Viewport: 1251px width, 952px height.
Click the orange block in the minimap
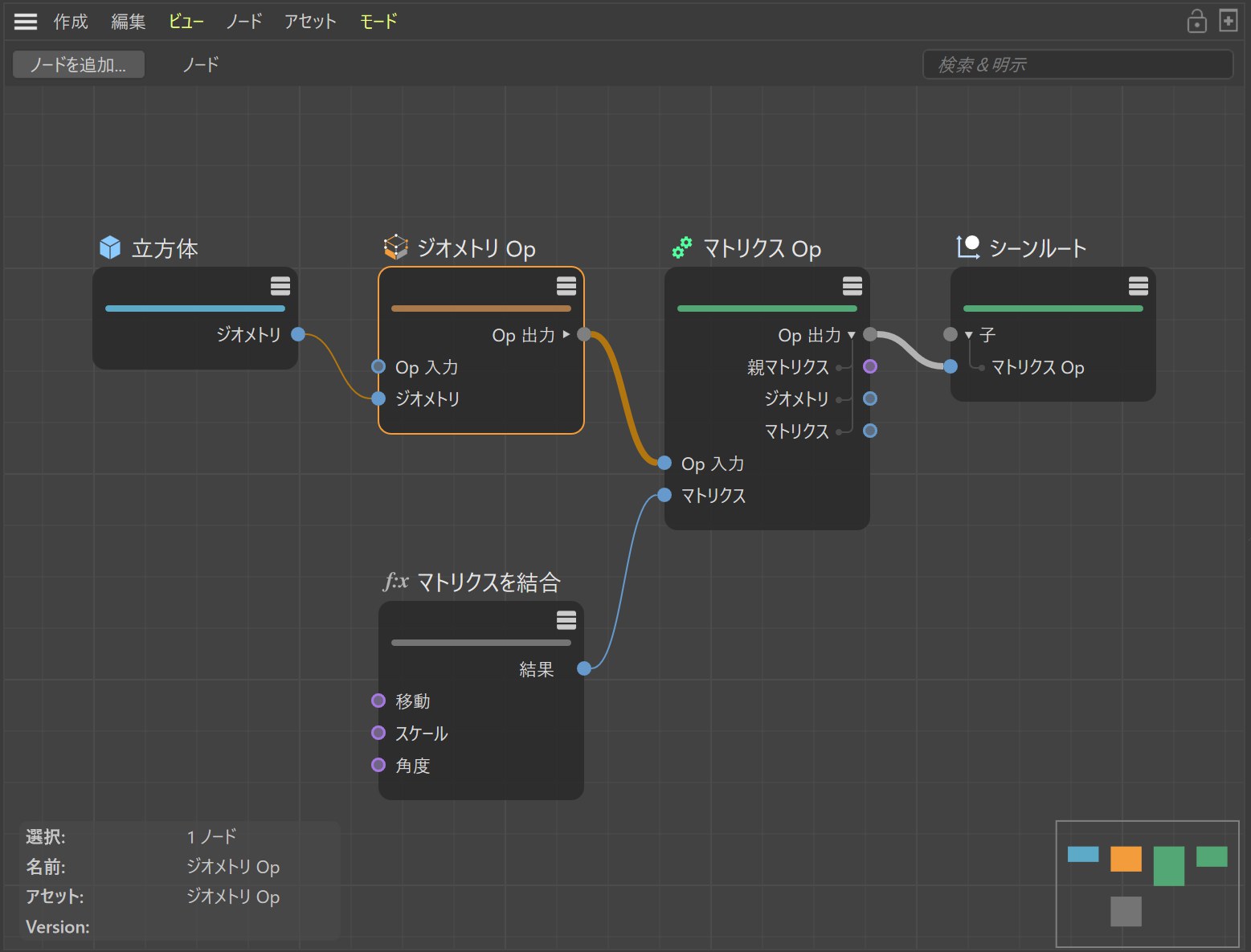1126,859
